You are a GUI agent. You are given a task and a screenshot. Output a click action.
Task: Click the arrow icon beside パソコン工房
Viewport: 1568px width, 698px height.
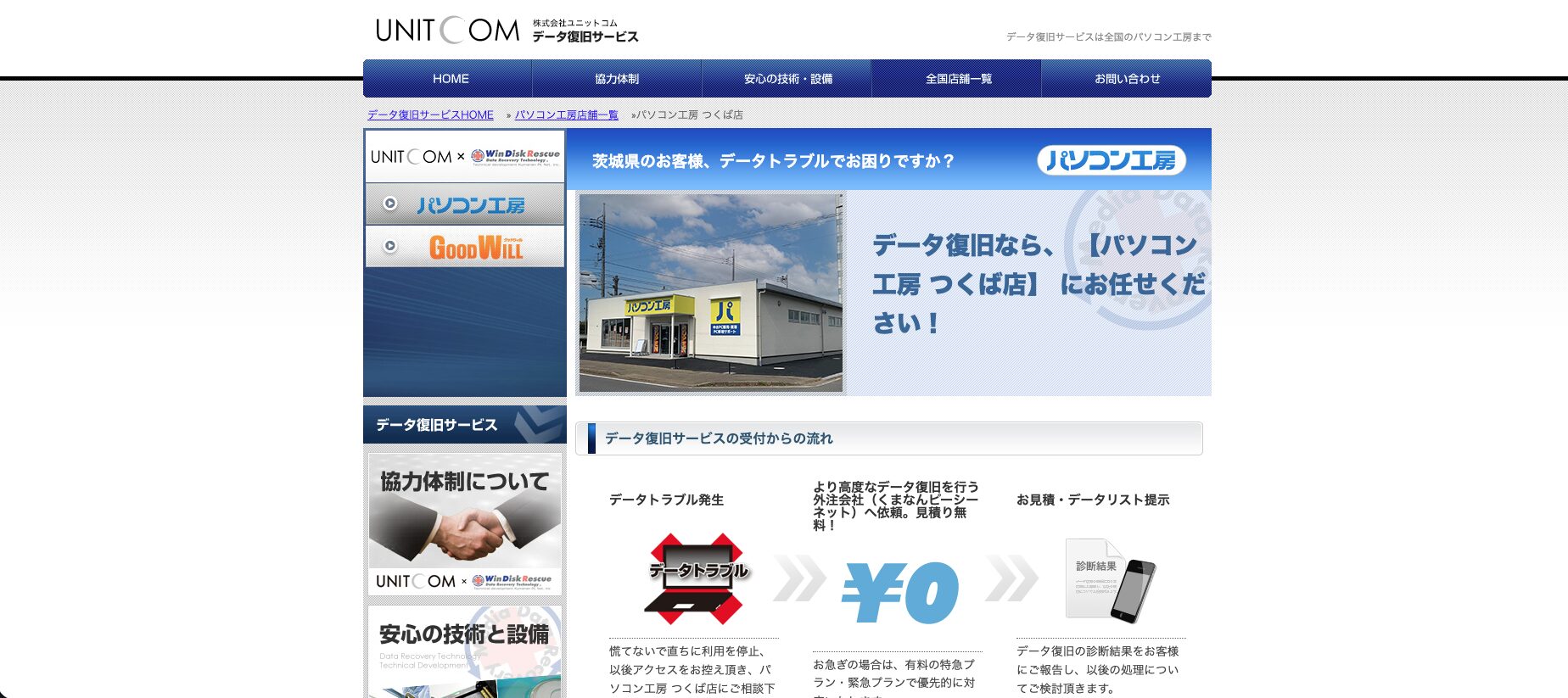[390, 204]
